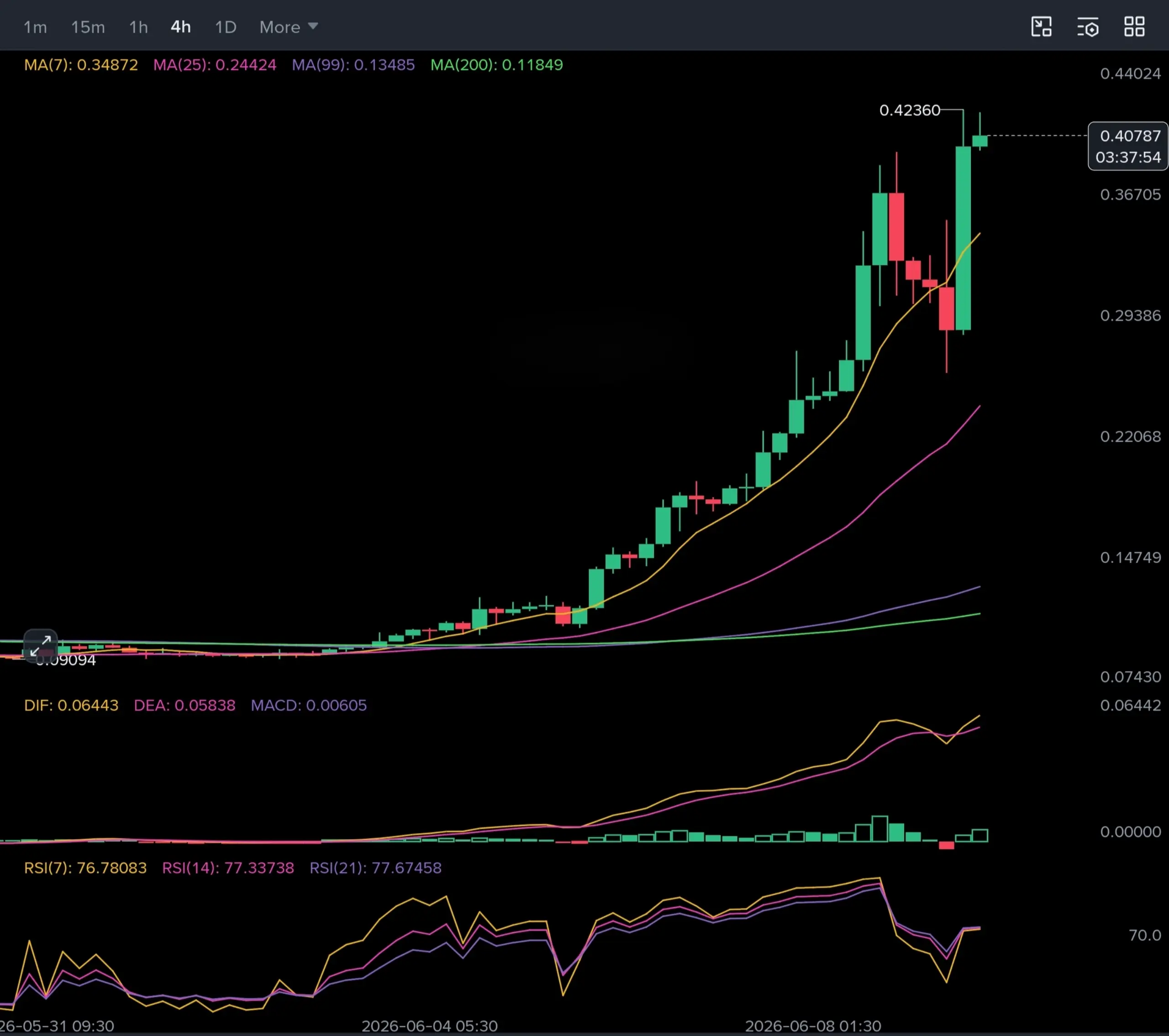Click the 0.00000 MACD zero axis label
This screenshot has height=1036, width=1169.
click(x=1130, y=832)
